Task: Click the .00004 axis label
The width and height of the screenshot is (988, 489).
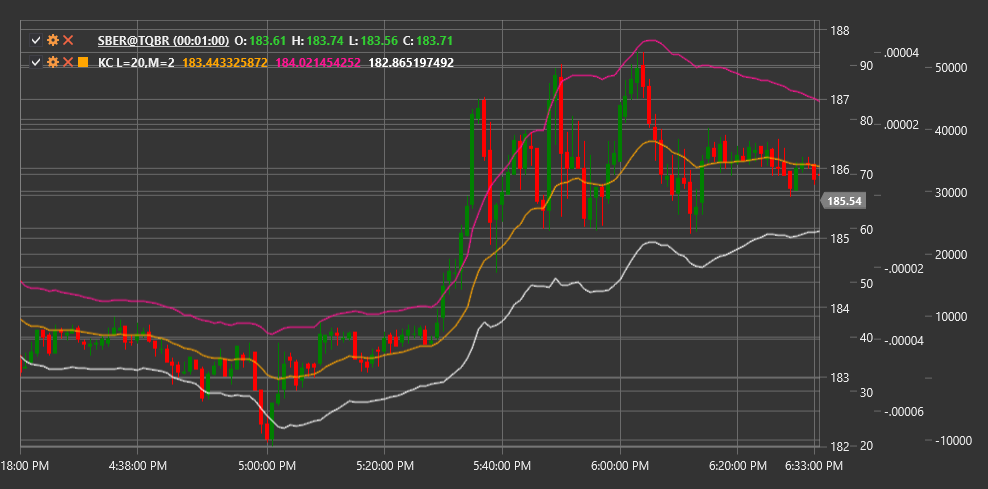Action: [x=902, y=53]
